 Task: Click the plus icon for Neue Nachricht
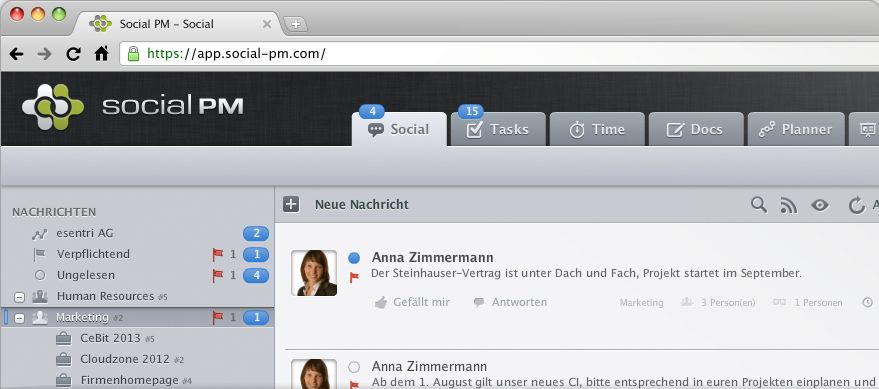pyautogui.click(x=291, y=205)
